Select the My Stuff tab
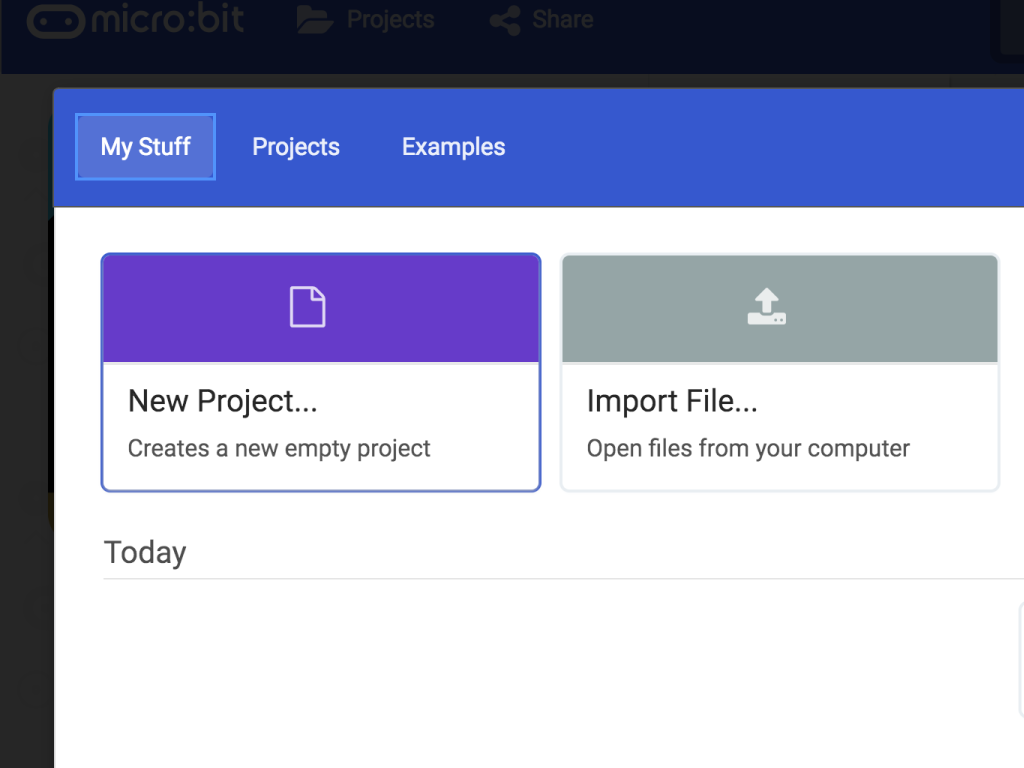 [x=144, y=146]
